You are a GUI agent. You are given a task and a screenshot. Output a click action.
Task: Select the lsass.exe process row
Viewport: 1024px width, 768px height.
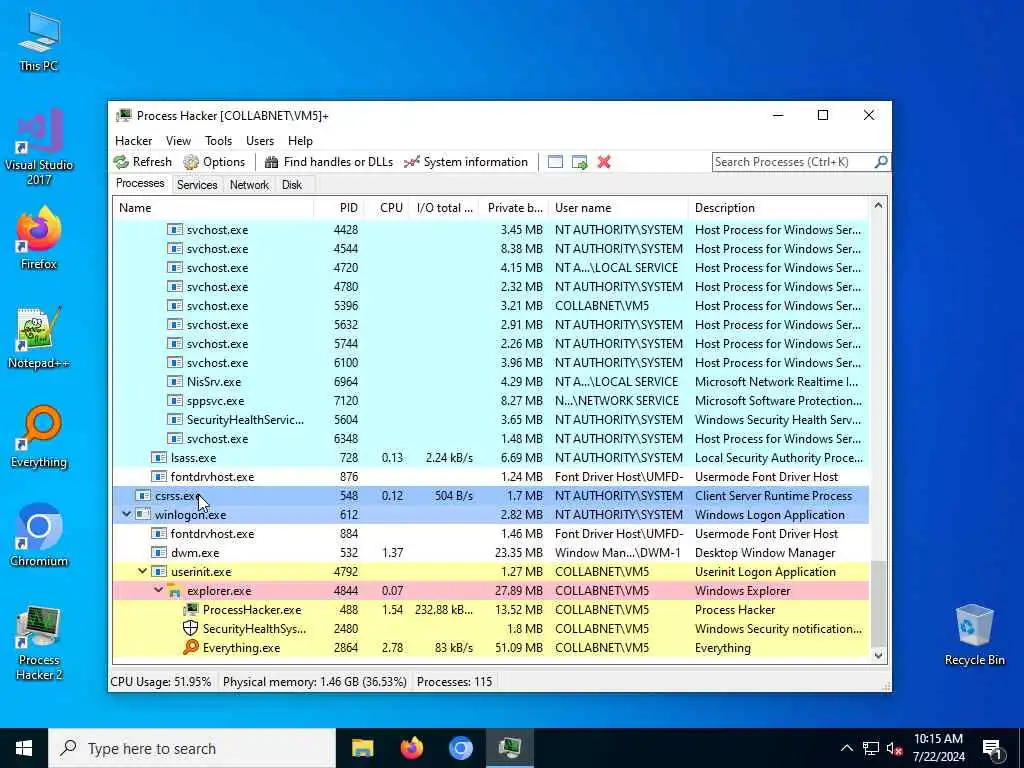coord(491,458)
